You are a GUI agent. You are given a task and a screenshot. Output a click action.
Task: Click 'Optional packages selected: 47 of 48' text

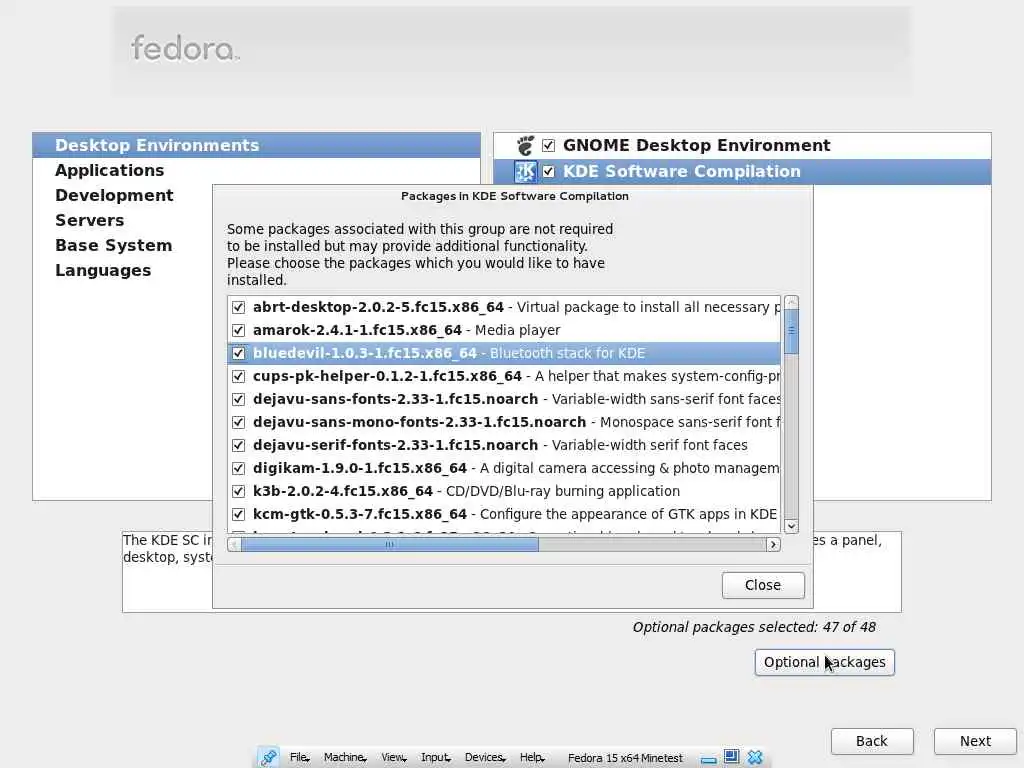point(754,627)
